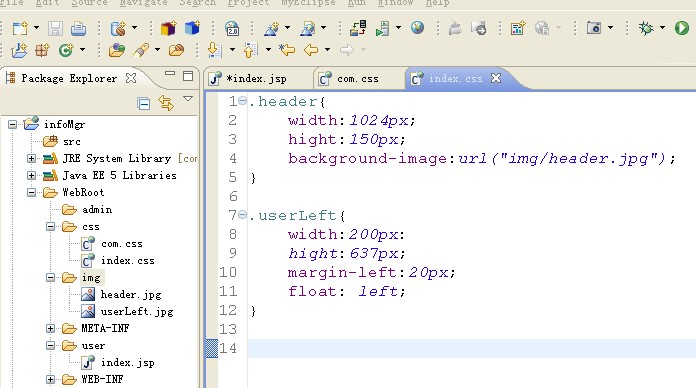Open the Package Explorer view menu arrow
The height and width of the screenshot is (388, 696).
[x=188, y=99]
